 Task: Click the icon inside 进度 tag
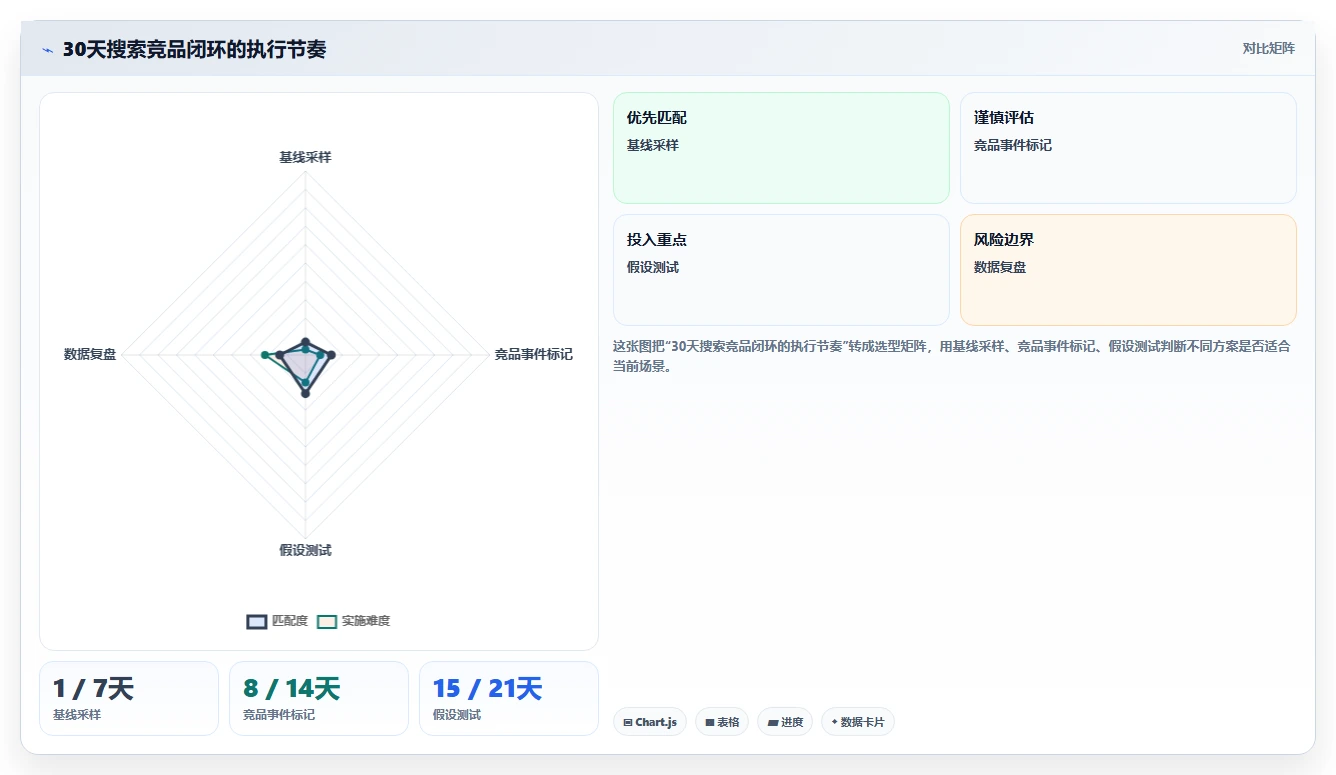(x=772, y=722)
